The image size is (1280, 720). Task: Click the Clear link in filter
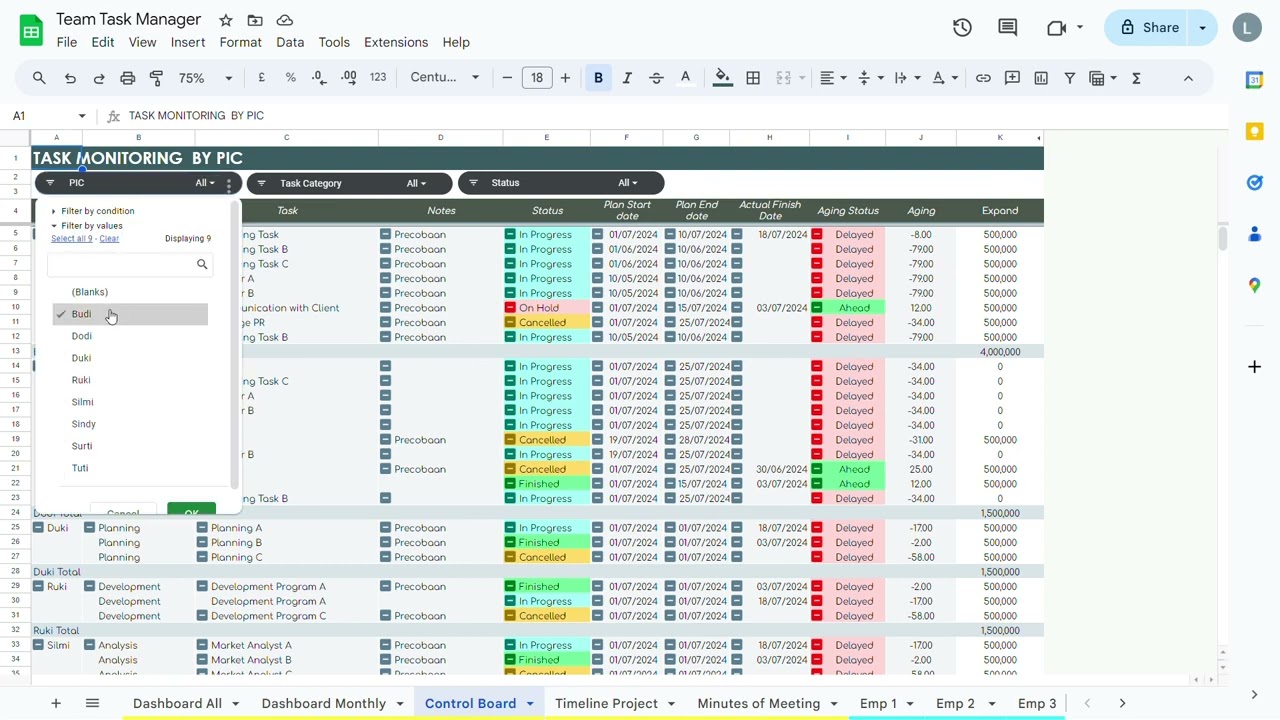(109, 239)
